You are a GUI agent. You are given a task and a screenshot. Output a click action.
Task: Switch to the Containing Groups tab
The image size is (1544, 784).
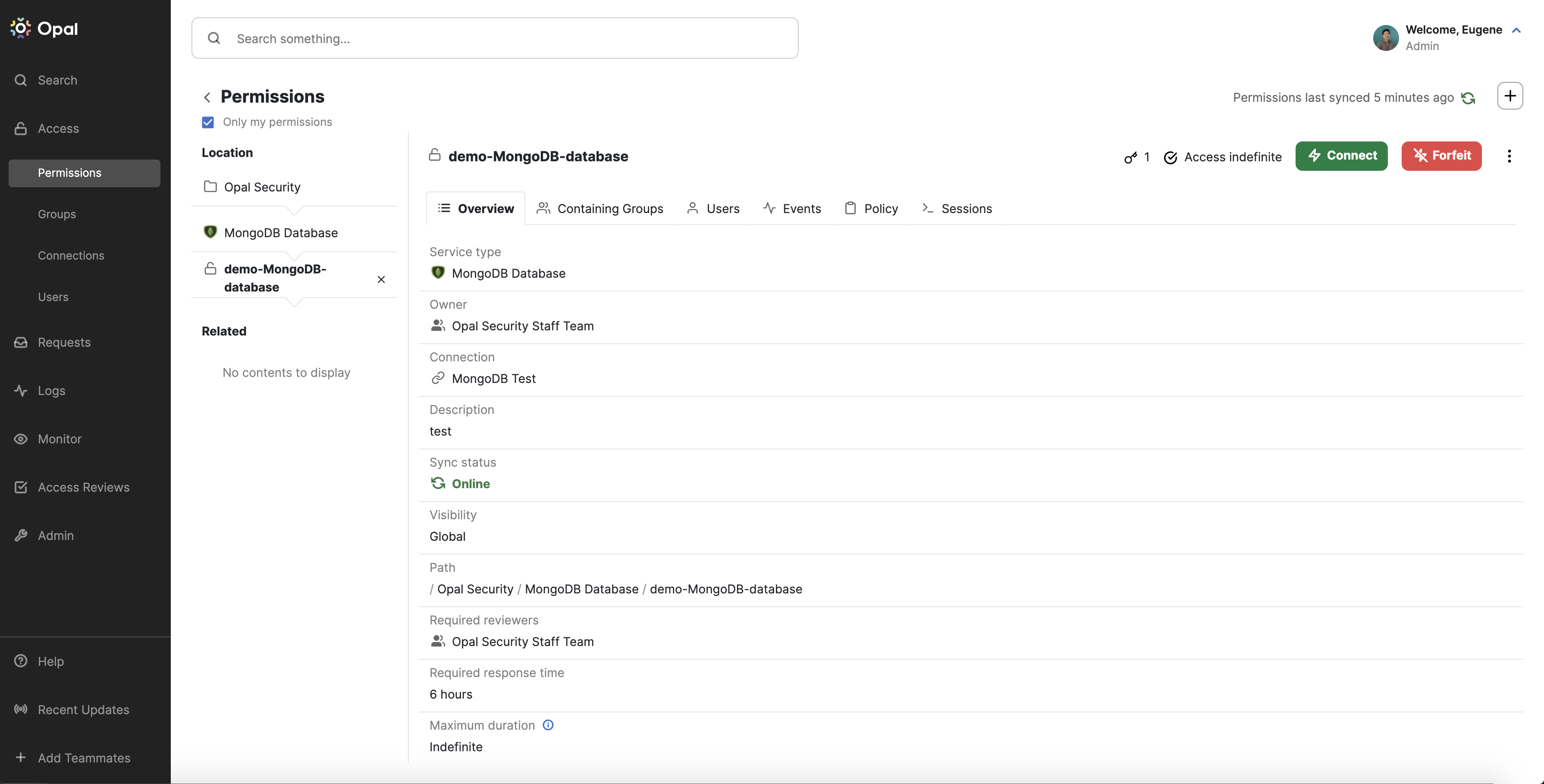[x=600, y=209]
